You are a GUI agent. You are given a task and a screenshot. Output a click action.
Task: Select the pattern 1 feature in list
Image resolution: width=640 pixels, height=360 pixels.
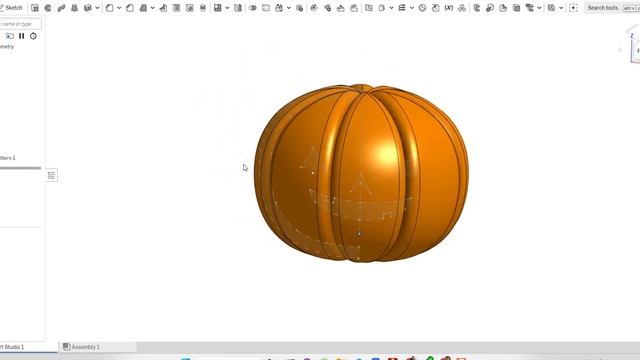point(7,158)
